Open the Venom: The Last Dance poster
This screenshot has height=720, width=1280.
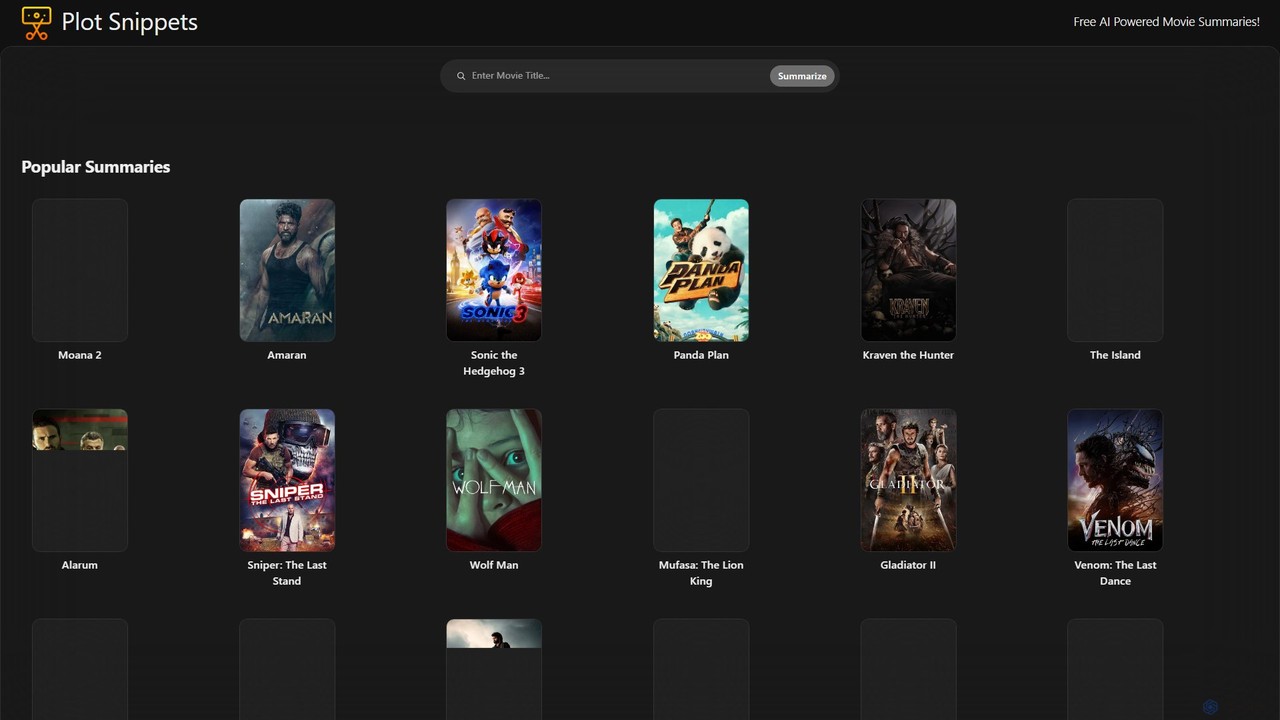[1115, 480]
